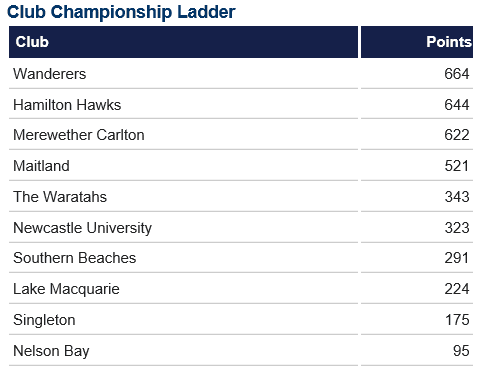Click Nelson Bay's points value 95
The height and width of the screenshot is (371, 481).
point(461,351)
